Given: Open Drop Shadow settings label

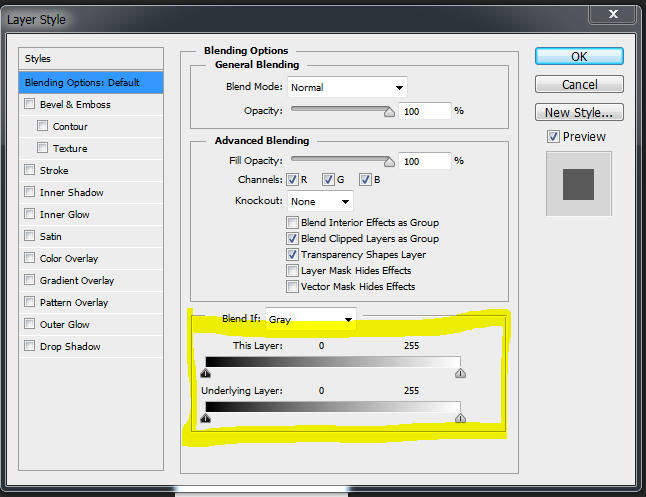Looking at the screenshot, I should tap(70, 346).
